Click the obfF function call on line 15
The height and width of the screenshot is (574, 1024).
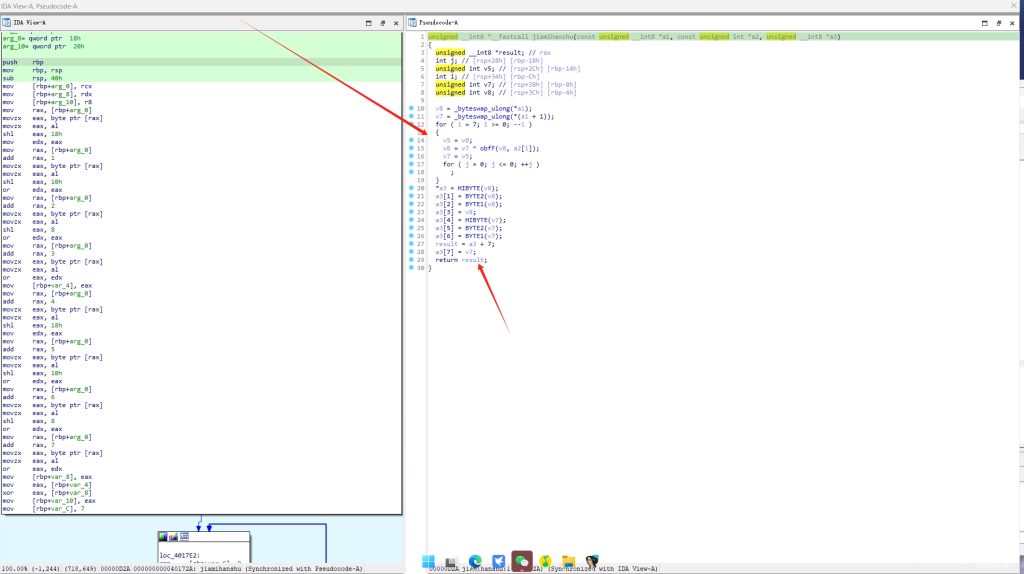tap(487, 148)
